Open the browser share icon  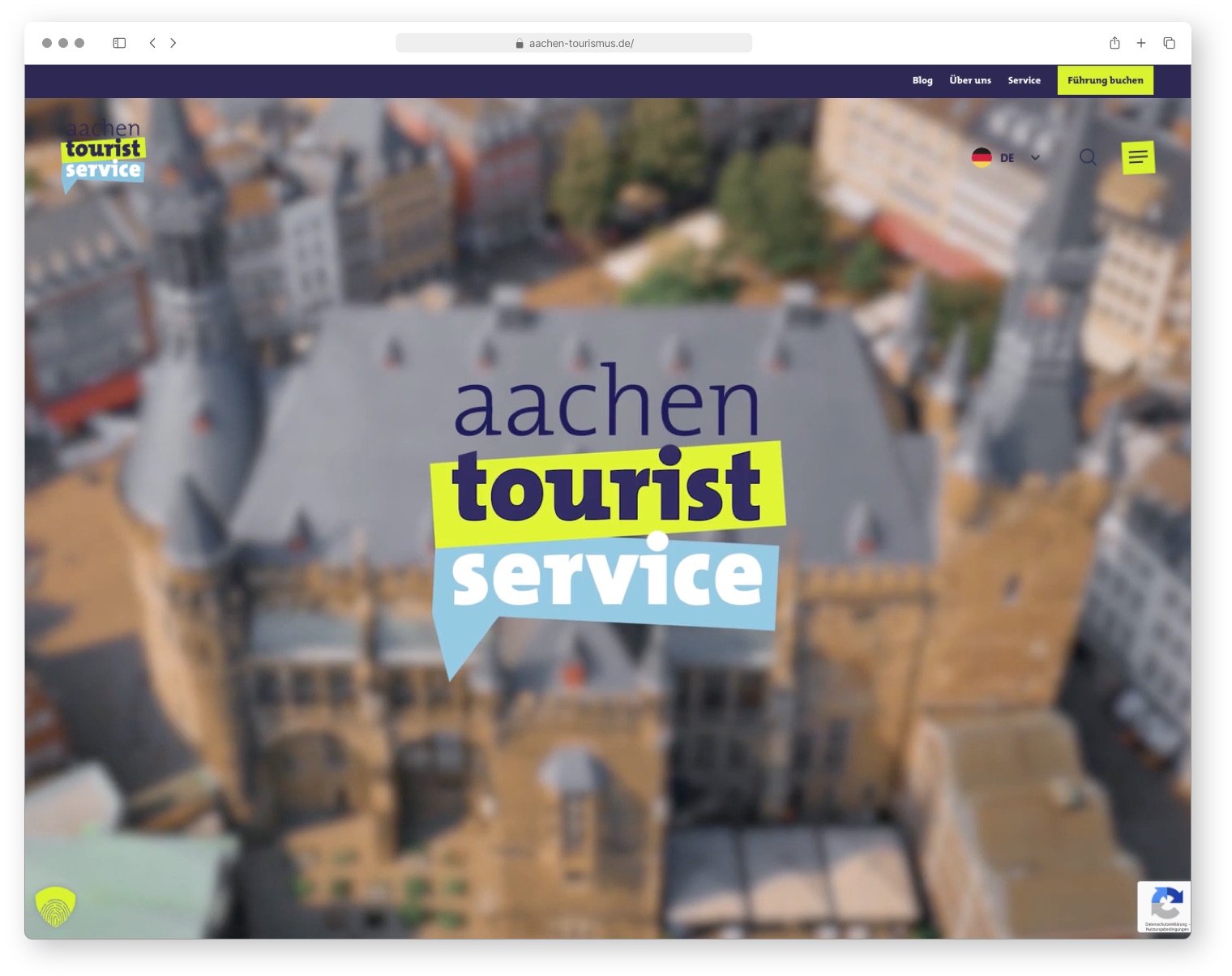(x=1114, y=43)
